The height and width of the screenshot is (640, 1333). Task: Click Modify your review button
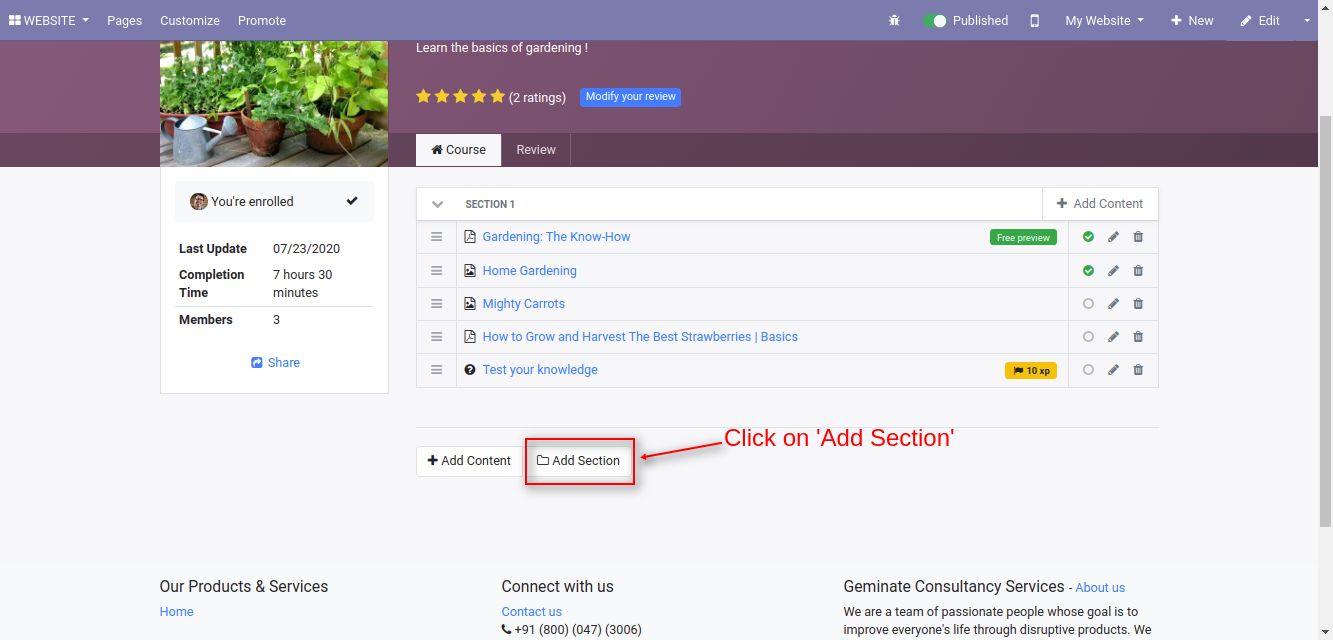coord(630,97)
